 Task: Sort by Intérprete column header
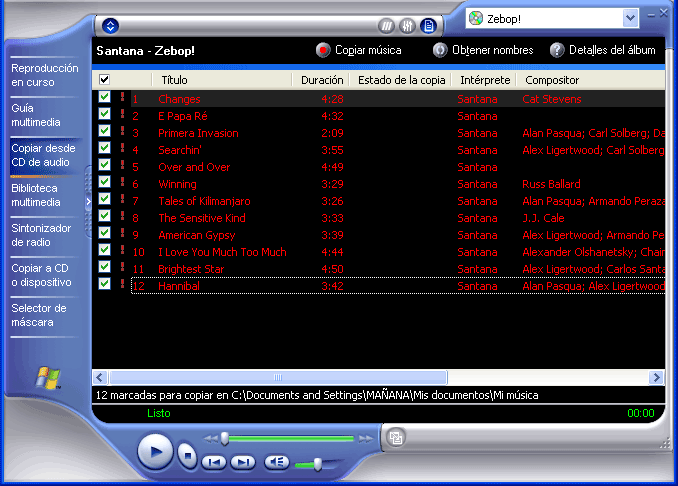coord(484,80)
